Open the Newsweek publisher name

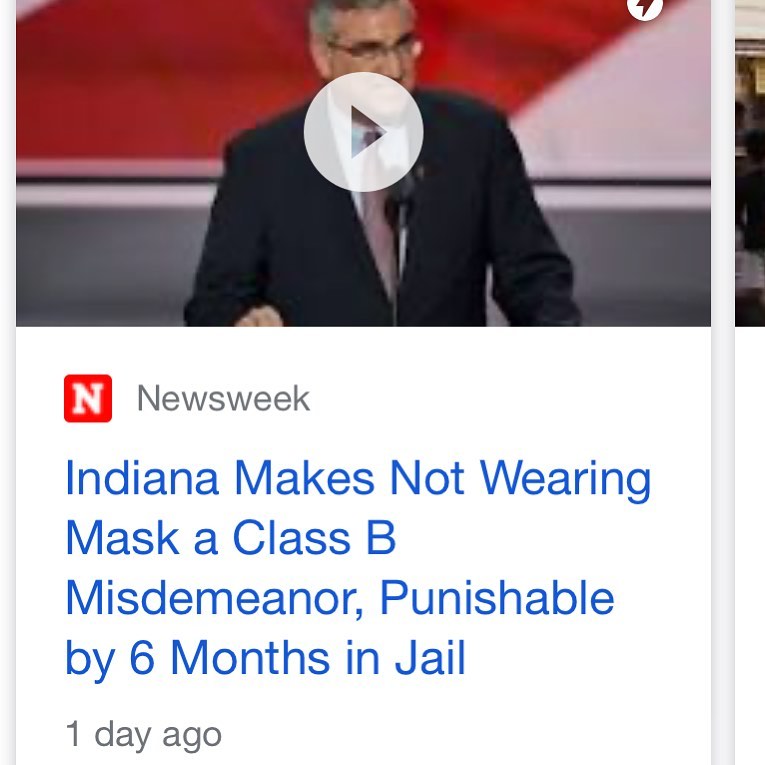coord(223,399)
